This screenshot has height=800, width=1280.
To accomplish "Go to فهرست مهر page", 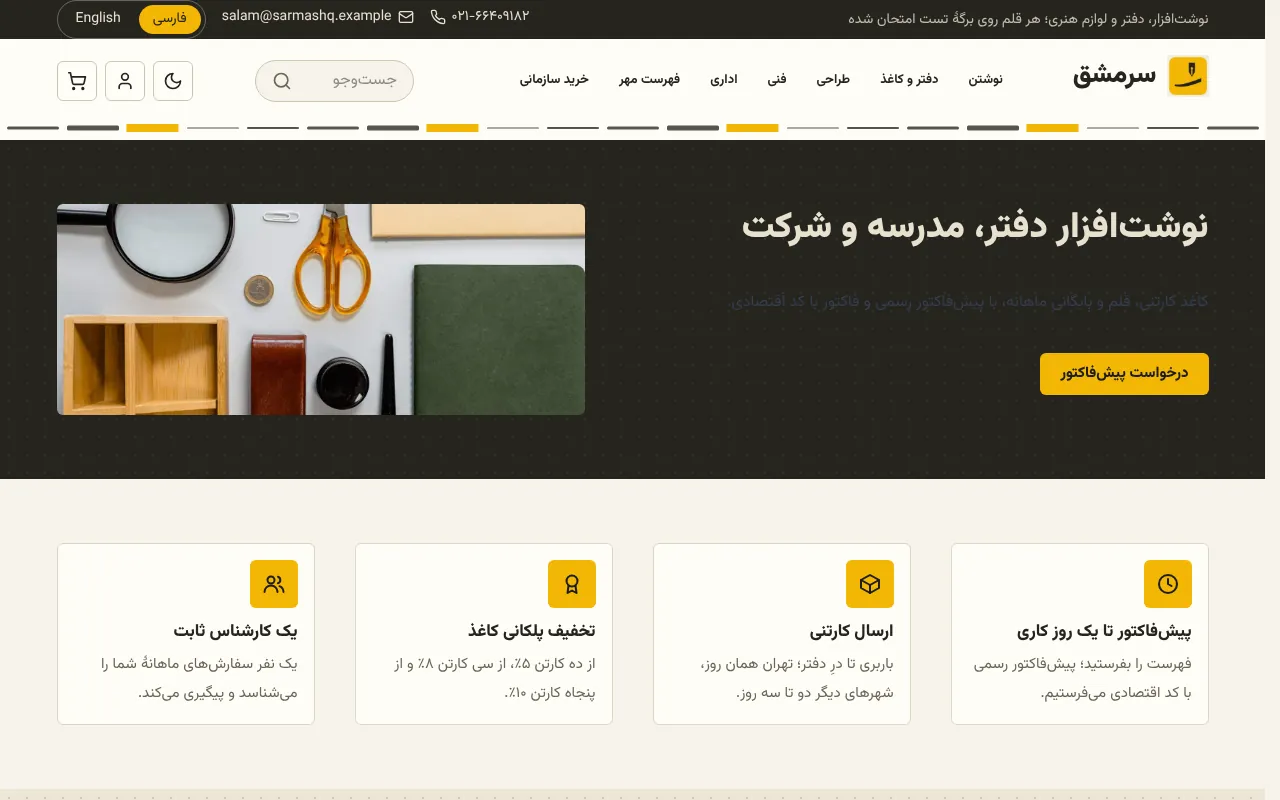I will [649, 79].
